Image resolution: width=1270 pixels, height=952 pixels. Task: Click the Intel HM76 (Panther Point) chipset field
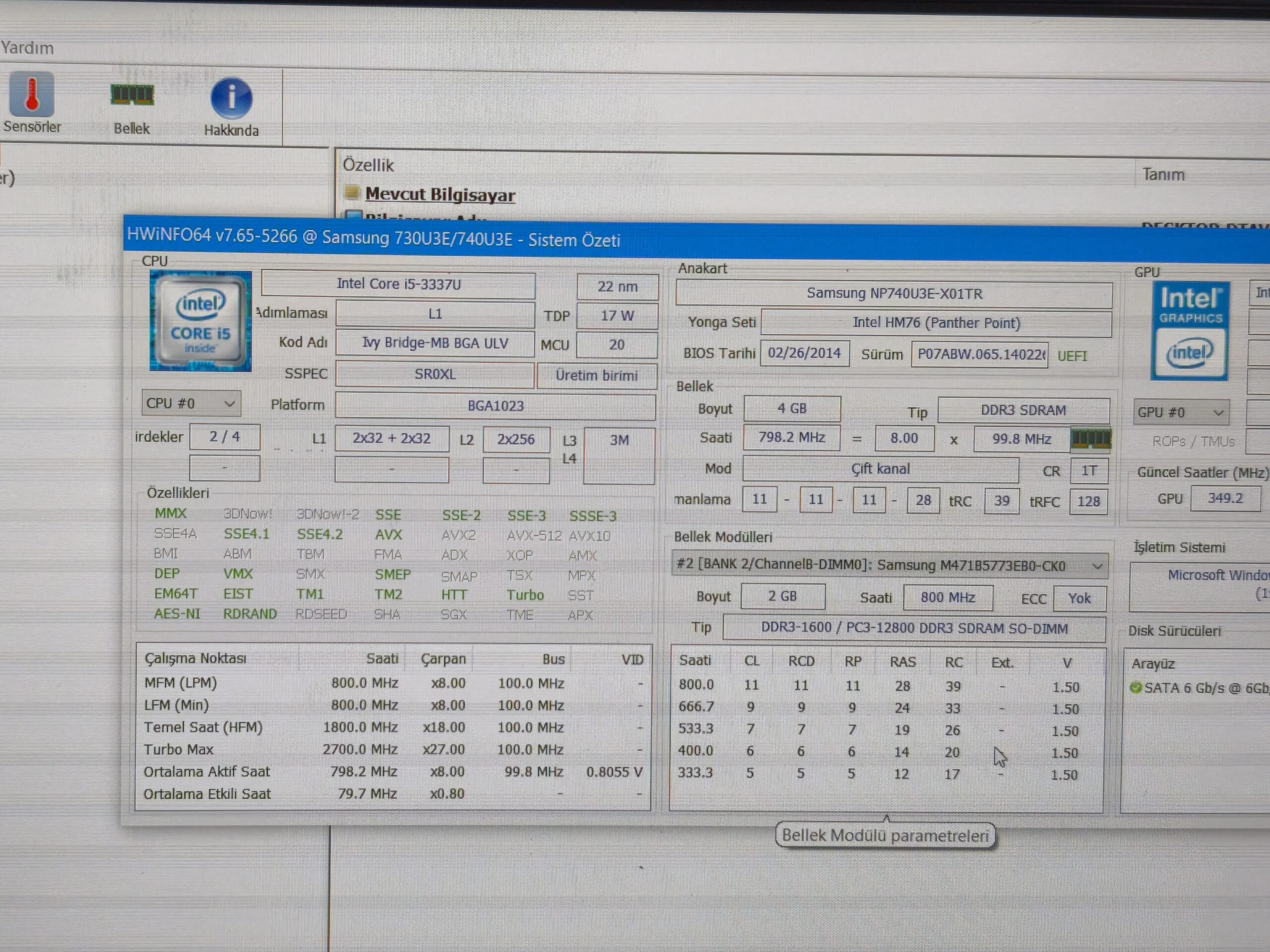[x=937, y=323]
